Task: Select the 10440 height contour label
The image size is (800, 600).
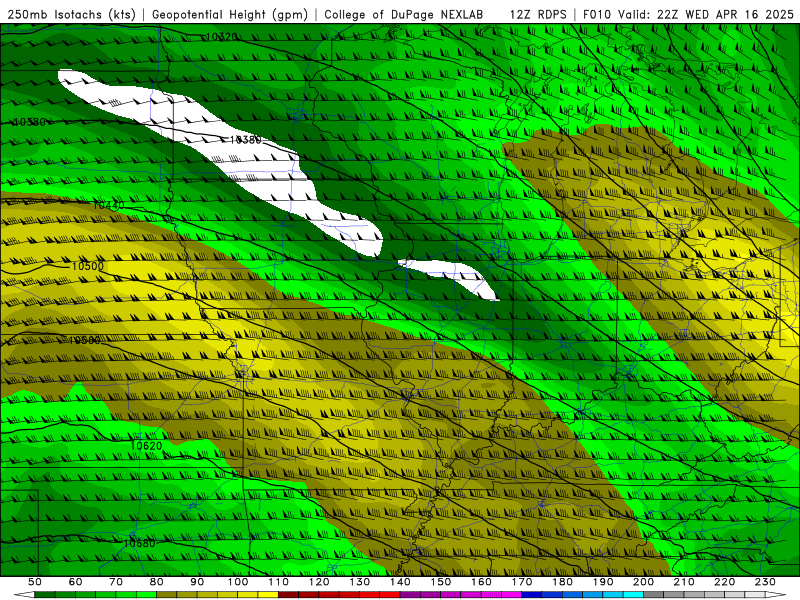Action: [108, 205]
